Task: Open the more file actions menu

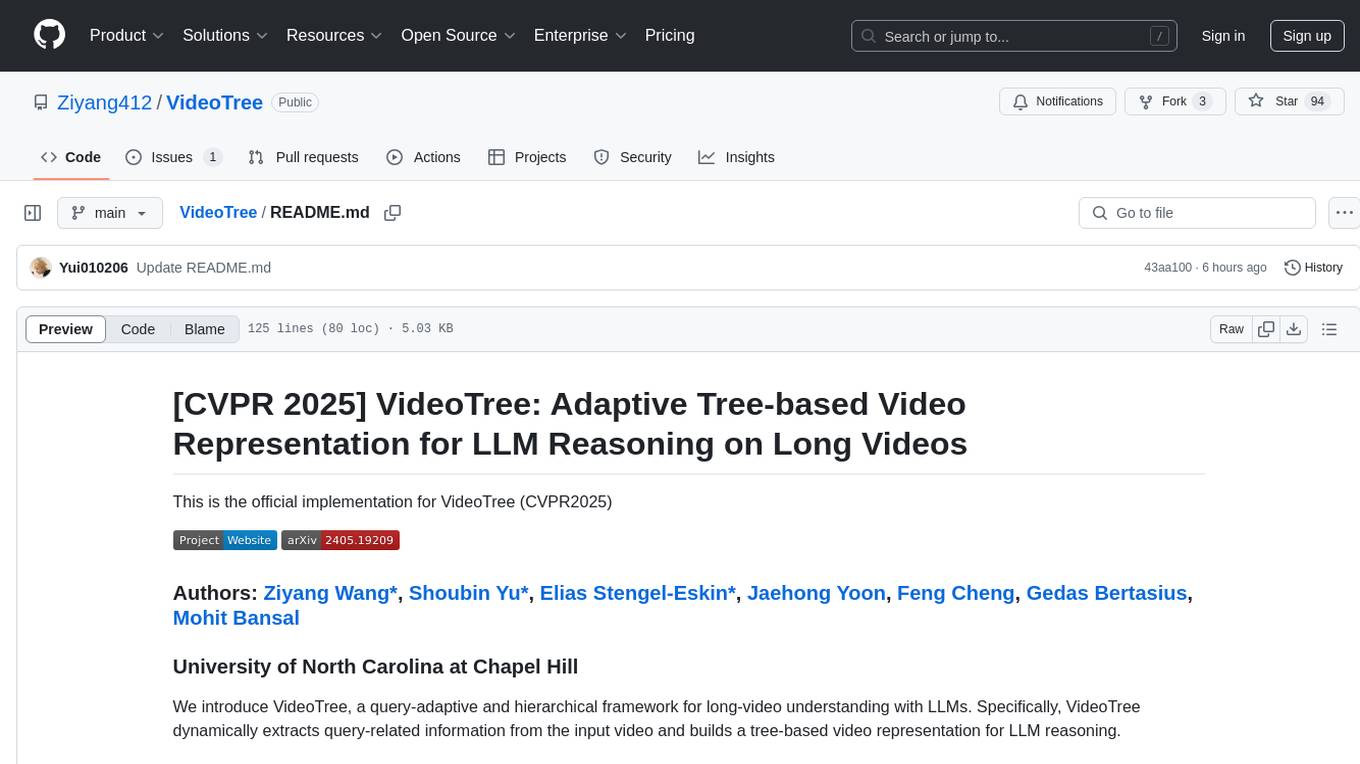Action: (1344, 213)
